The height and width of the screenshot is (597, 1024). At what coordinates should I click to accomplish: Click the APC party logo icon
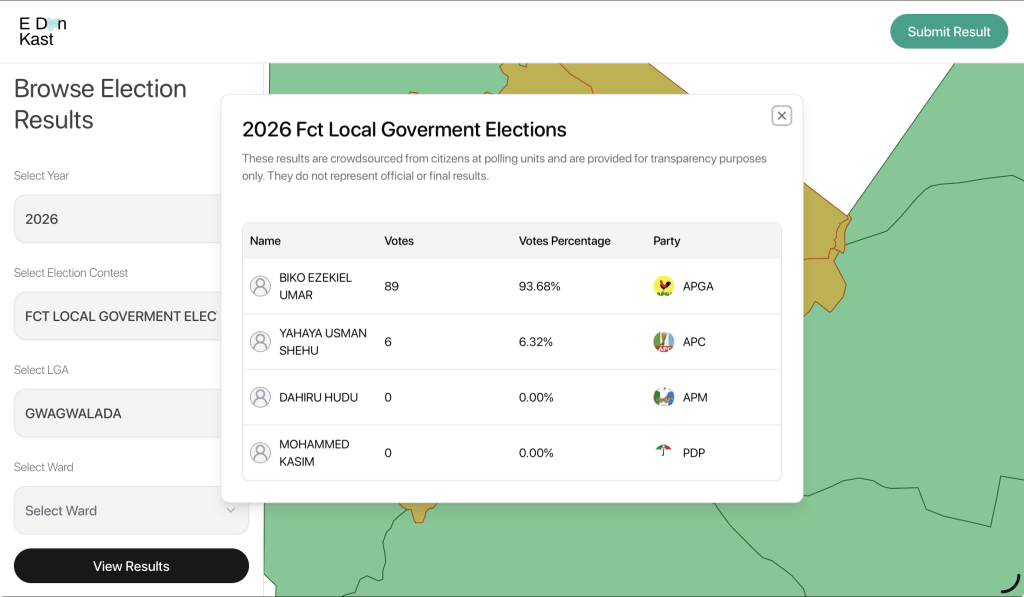663,342
